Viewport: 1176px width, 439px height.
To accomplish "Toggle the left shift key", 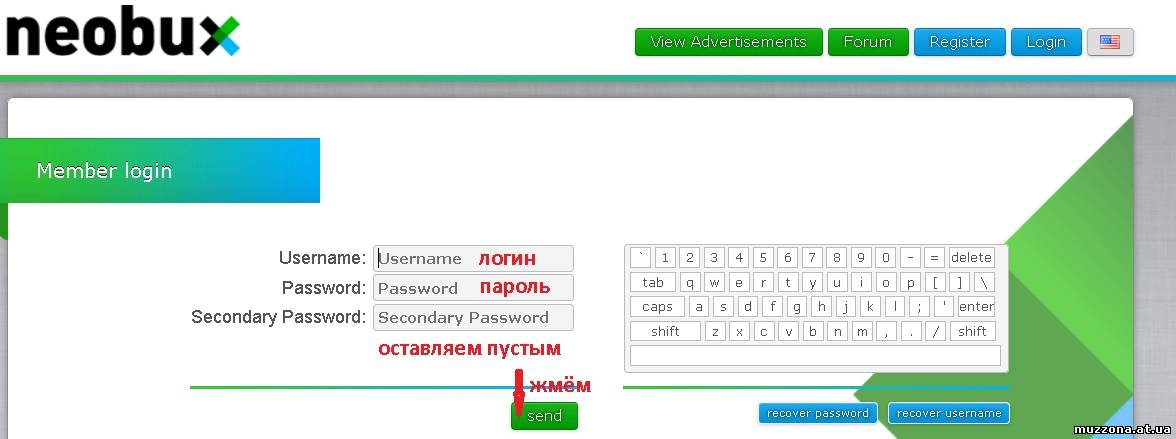I will point(665,332).
